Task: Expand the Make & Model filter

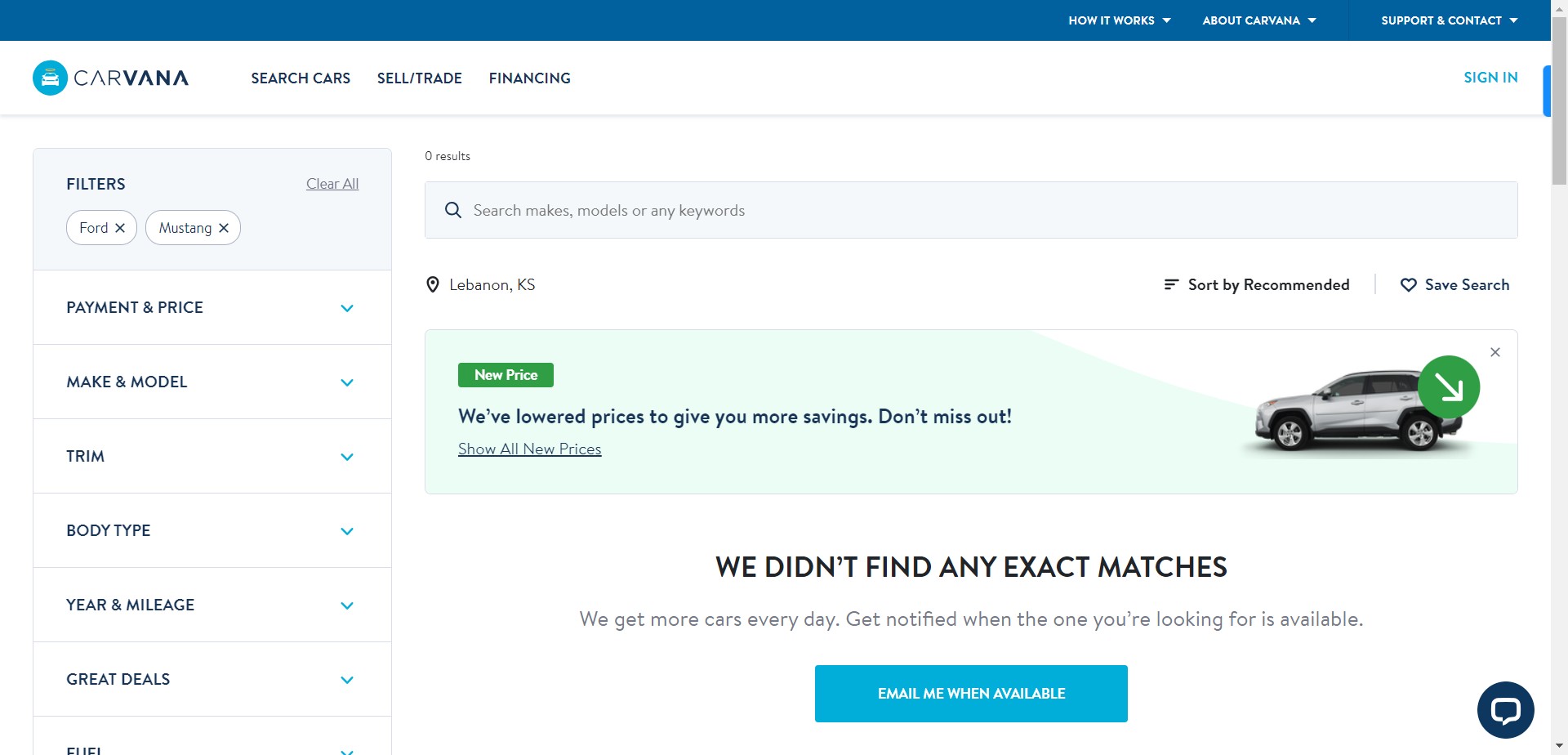Action: coord(347,382)
